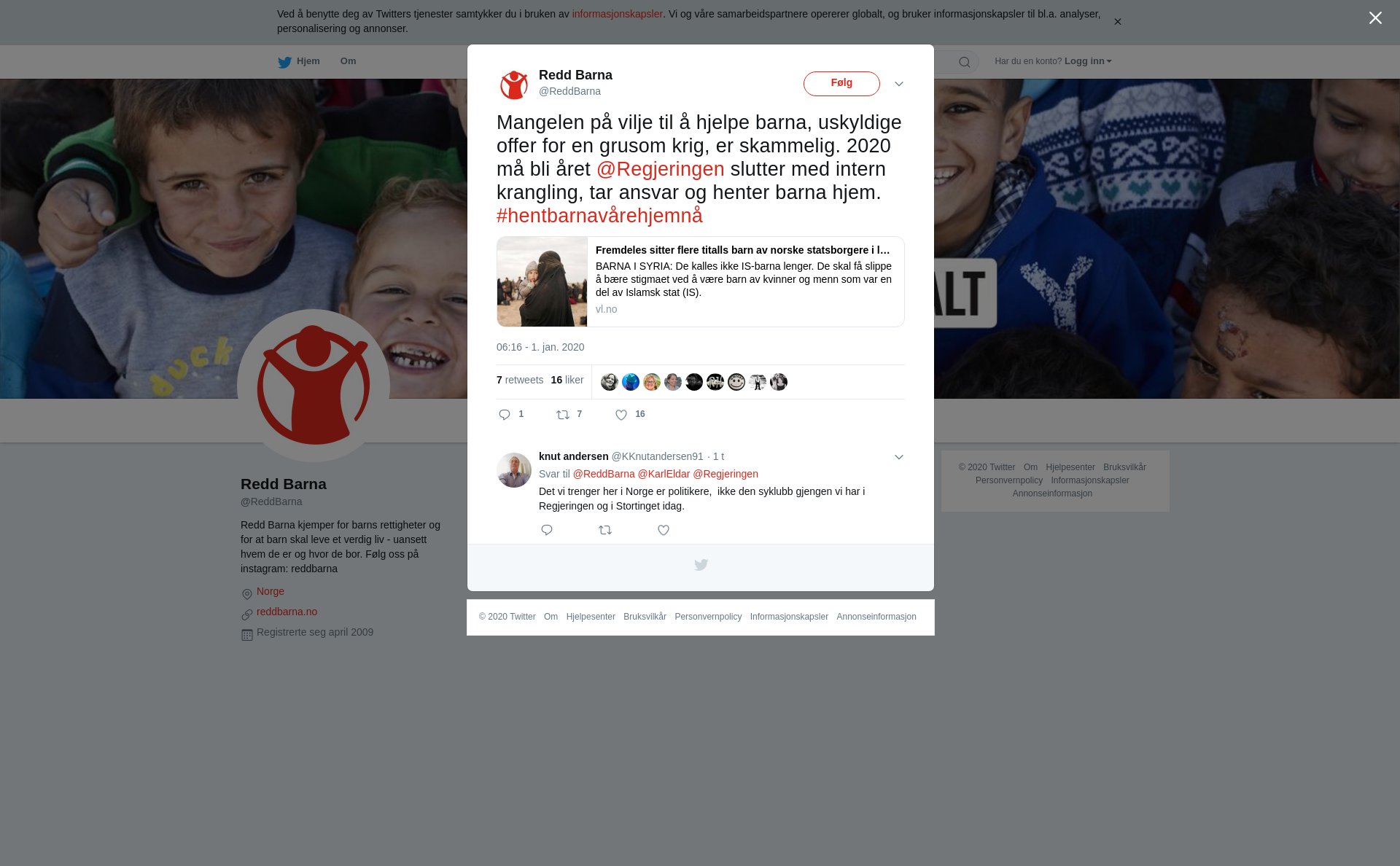The height and width of the screenshot is (866, 1400).
Task: Close the tweet overlay with the X
Action: click(1375, 18)
